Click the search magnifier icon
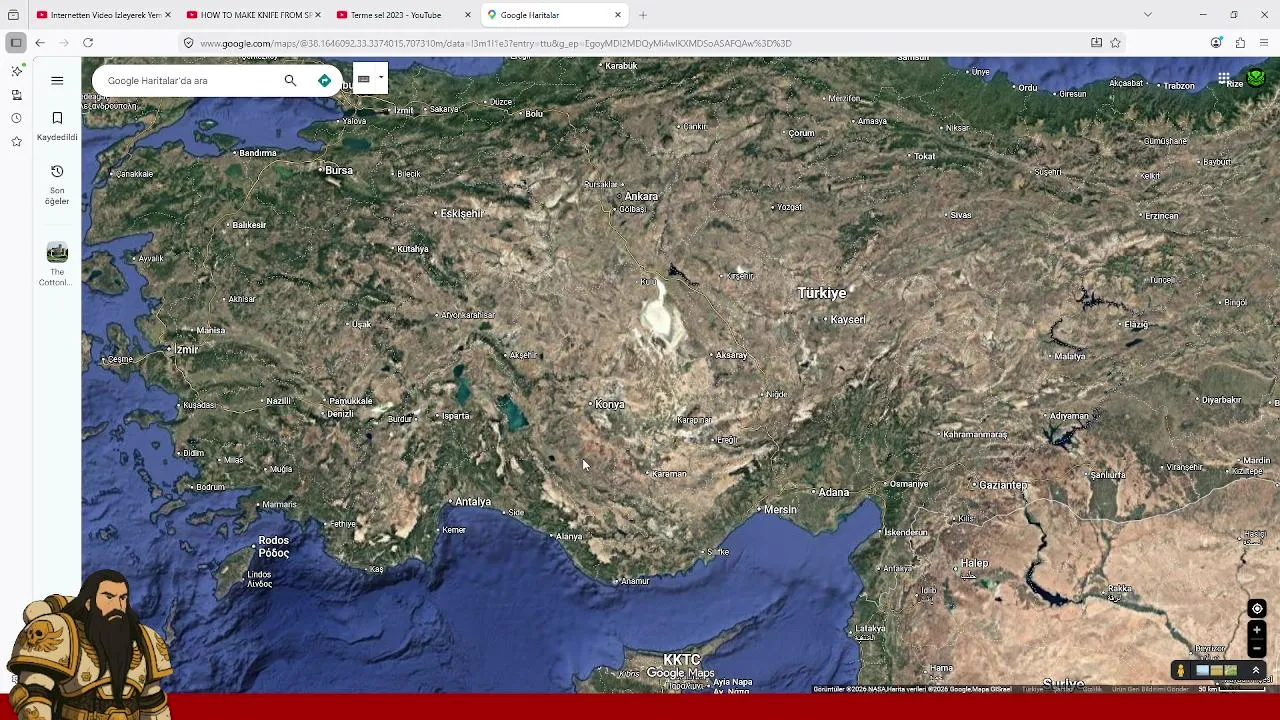The height and width of the screenshot is (720, 1280). 290,80
